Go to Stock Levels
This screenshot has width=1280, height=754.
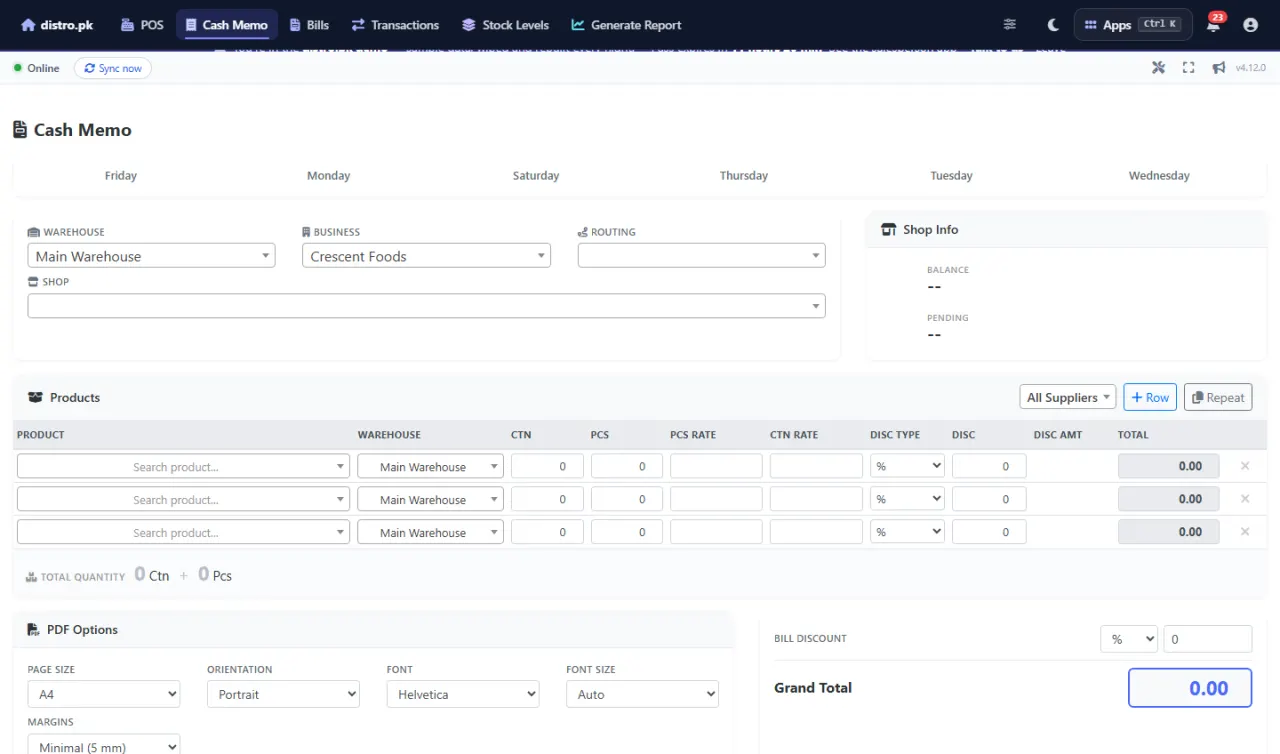[x=505, y=25]
